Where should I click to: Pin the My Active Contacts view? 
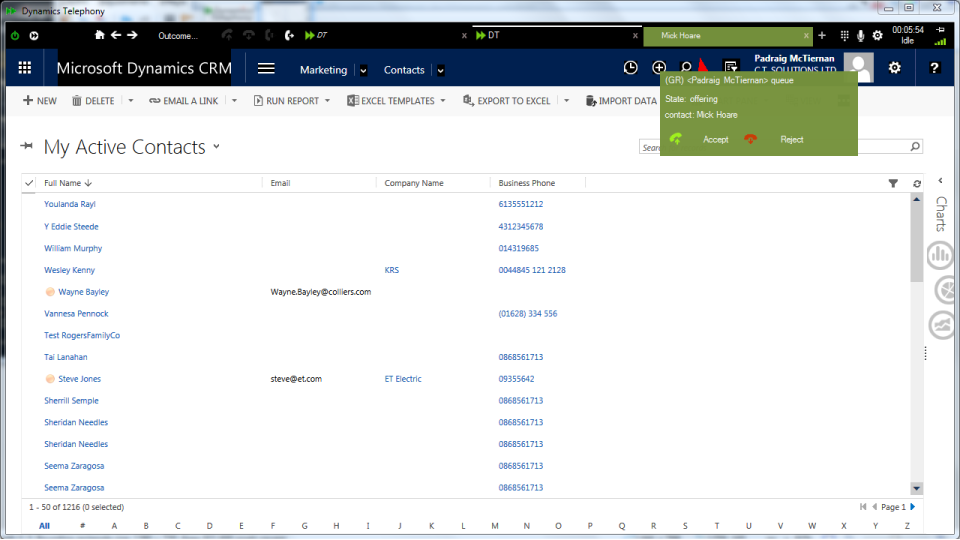click(26, 146)
